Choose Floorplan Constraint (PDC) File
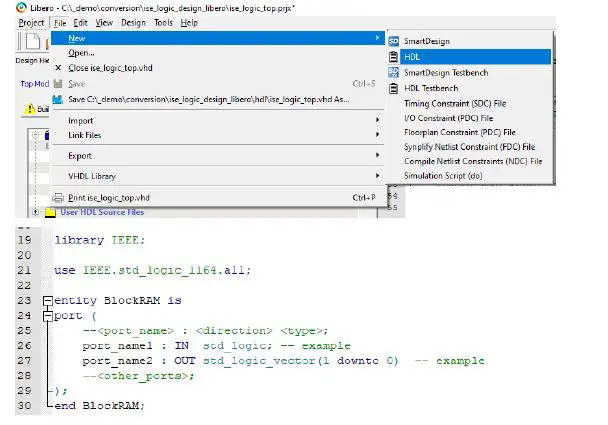The image size is (608, 425). coord(470,132)
